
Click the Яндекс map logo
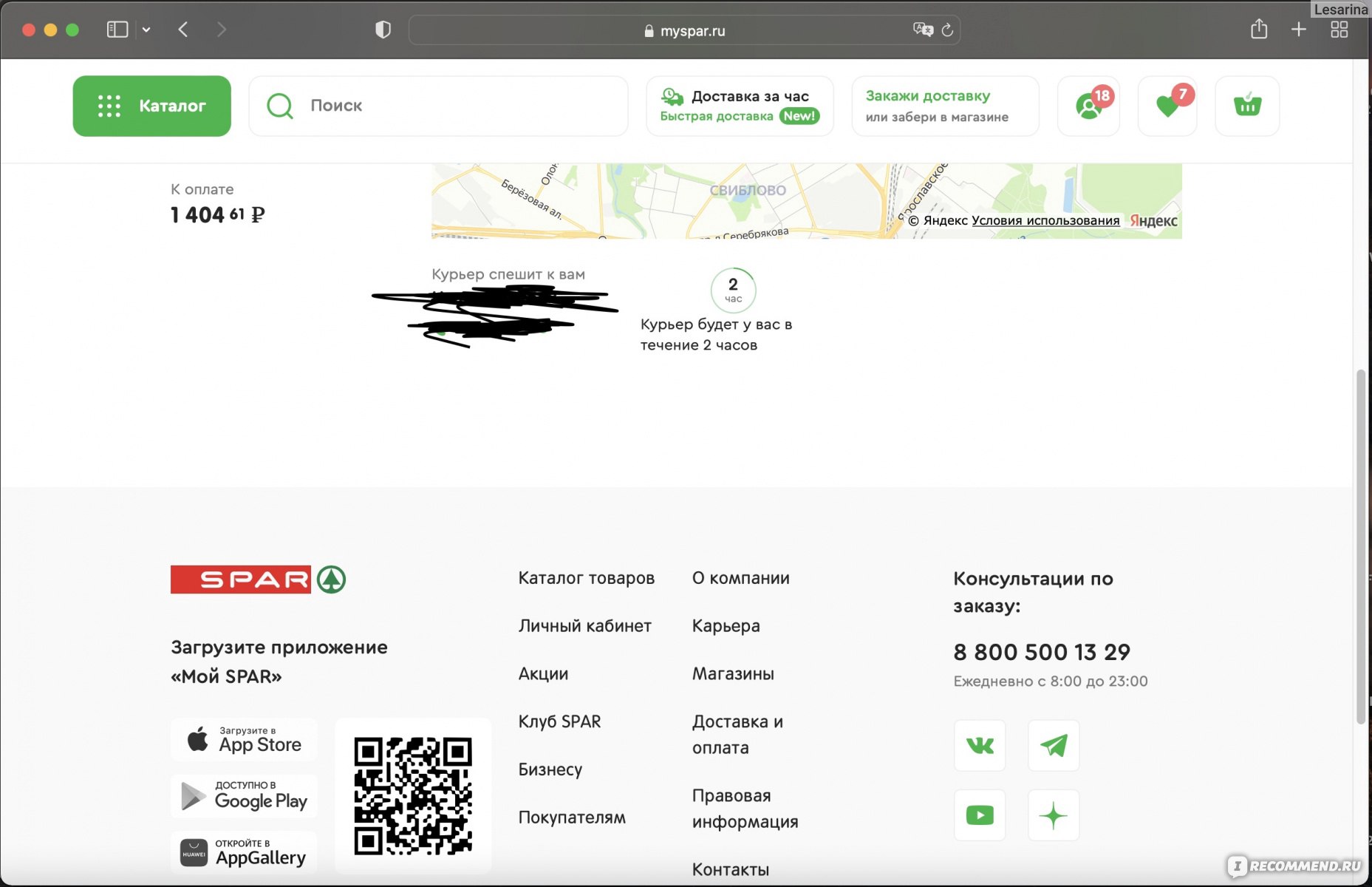pos(1153,220)
